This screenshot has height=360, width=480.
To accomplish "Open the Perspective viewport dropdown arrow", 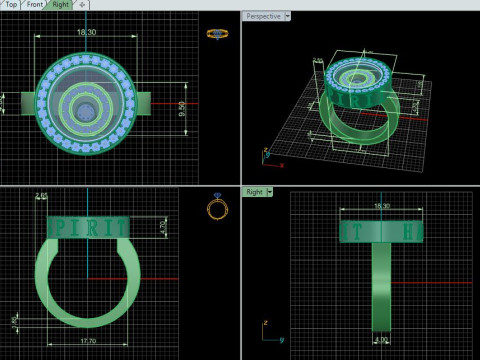I will point(288,16).
